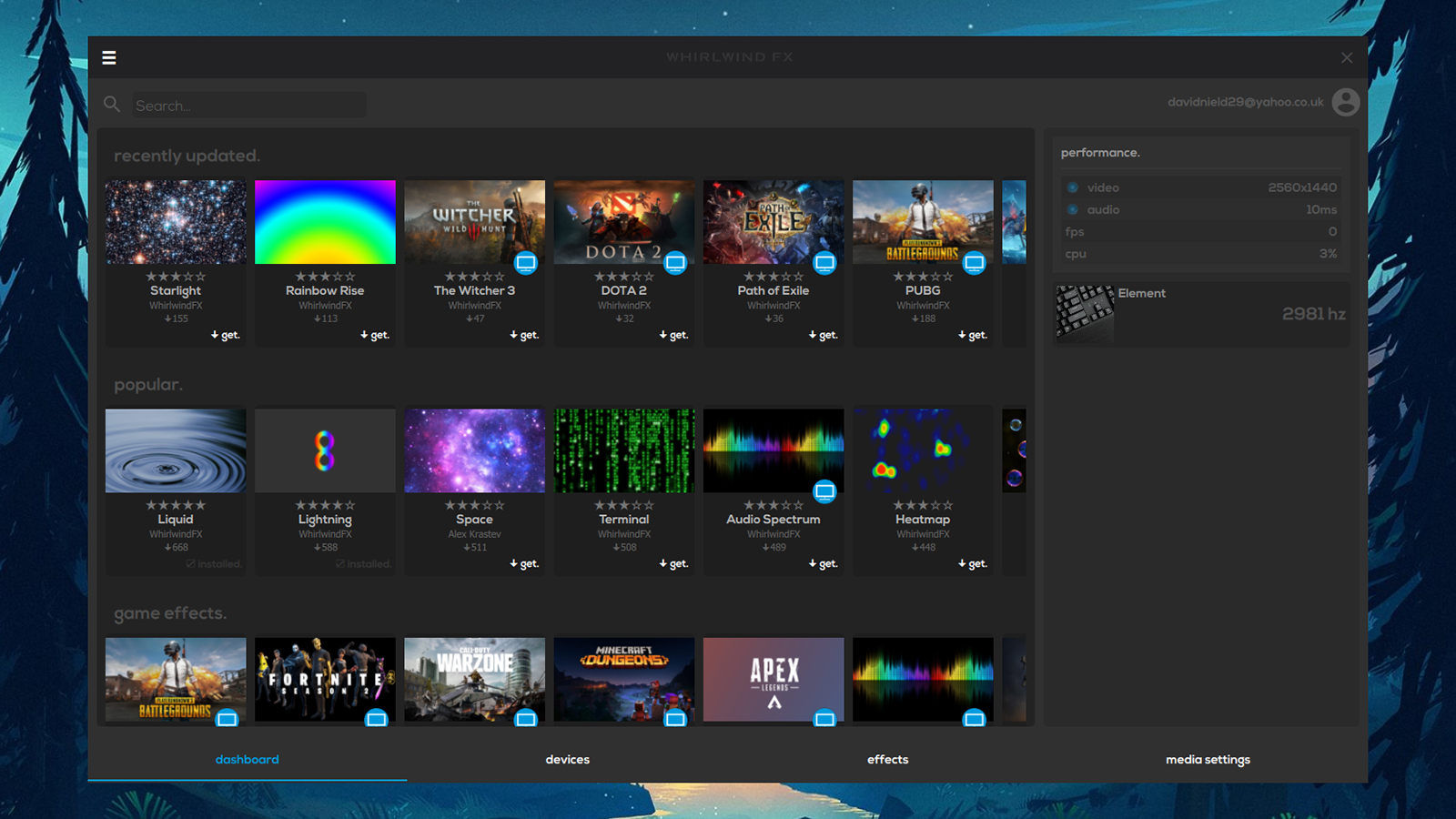1456x819 pixels.
Task: Get the Rainbow Rise effect
Action: pyautogui.click(x=375, y=335)
